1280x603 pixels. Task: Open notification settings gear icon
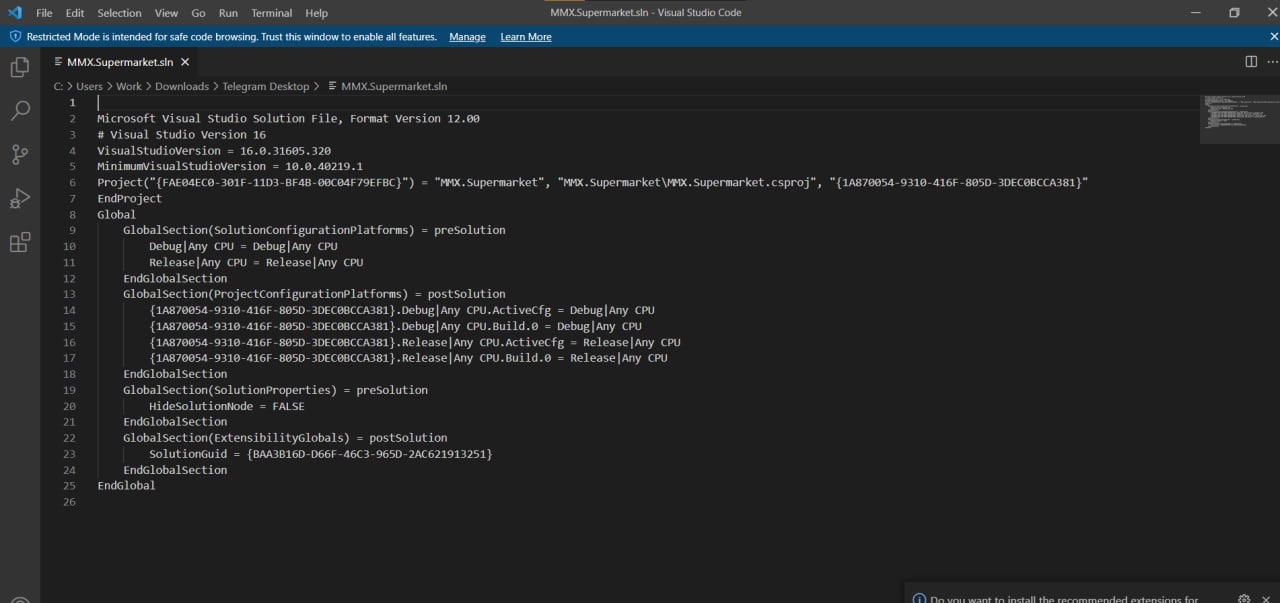pos(1244,599)
